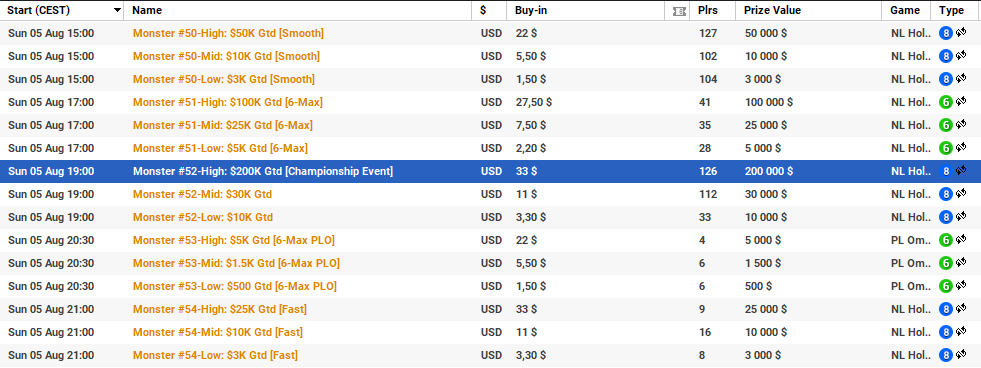Open Monster #52-Mid: $30K Gtd

pos(203,194)
